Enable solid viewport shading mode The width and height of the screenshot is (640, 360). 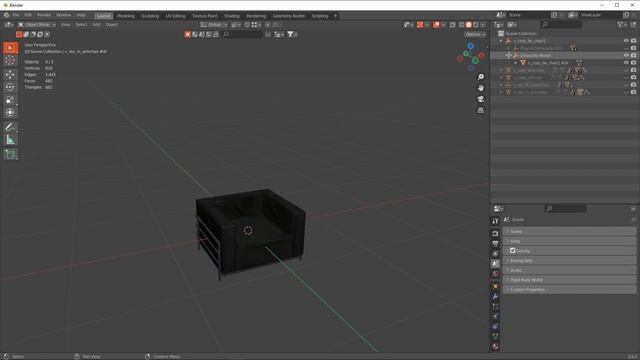(469, 25)
